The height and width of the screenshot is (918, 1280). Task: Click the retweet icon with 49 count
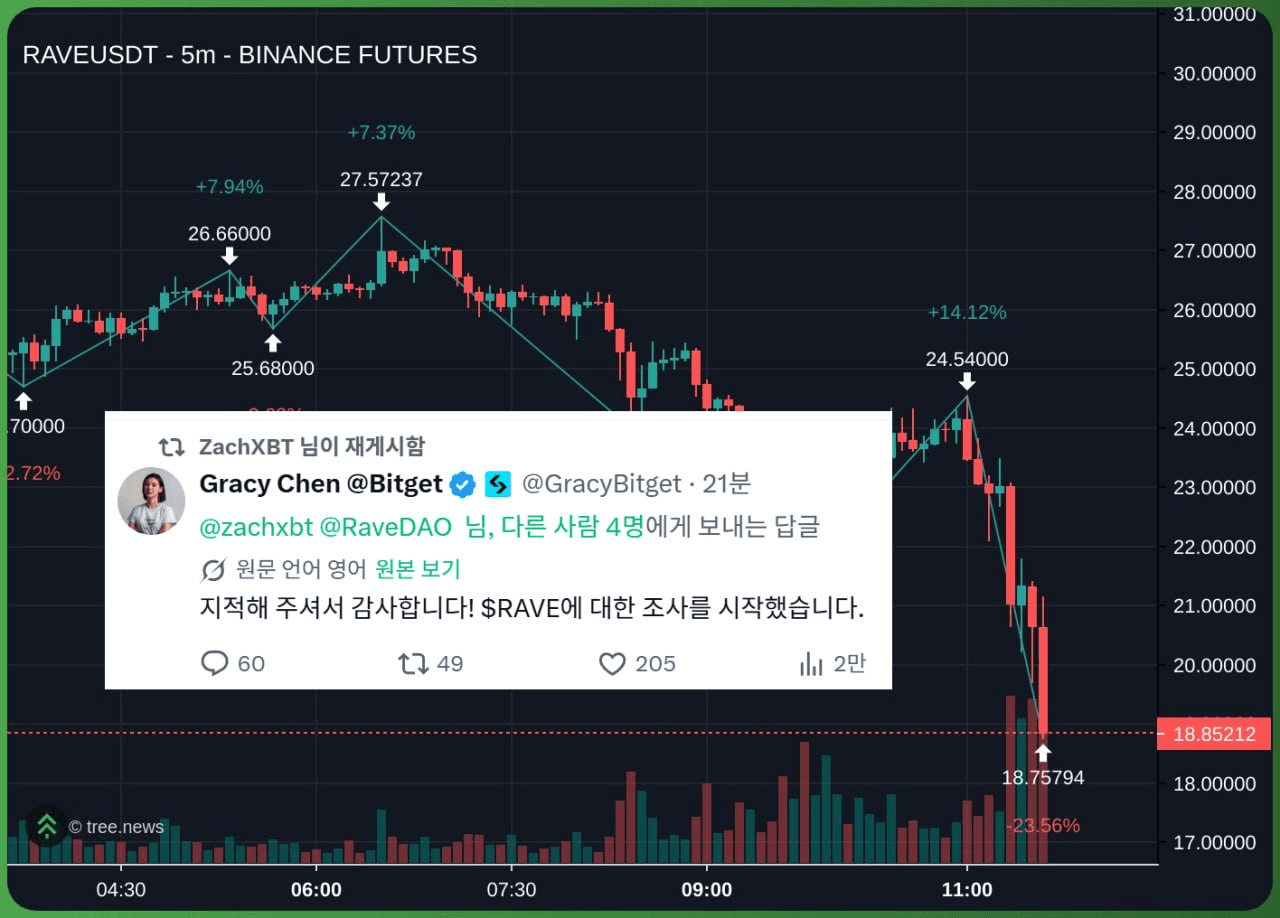(413, 663)
